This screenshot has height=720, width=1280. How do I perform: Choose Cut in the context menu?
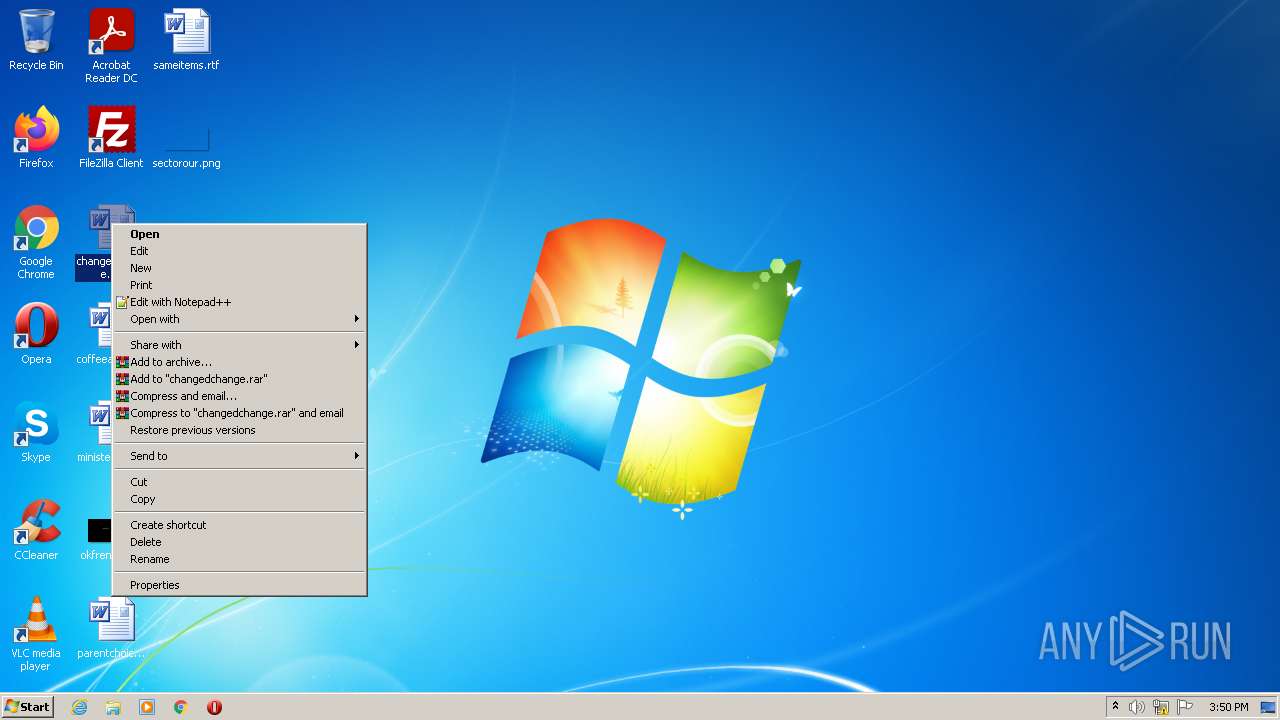click(x=239, y=482)
